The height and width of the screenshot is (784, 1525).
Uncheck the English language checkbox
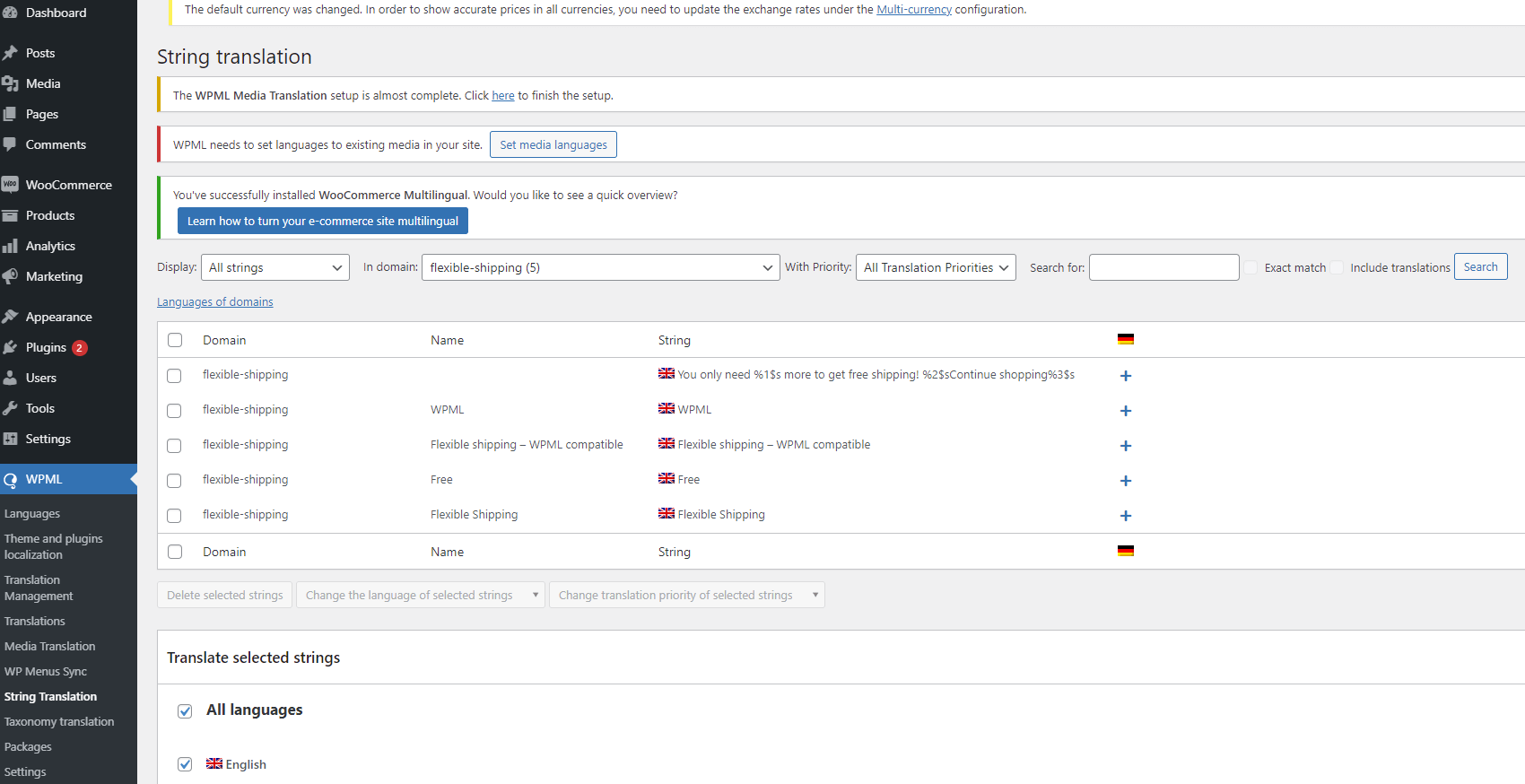[x=185, y=764]
